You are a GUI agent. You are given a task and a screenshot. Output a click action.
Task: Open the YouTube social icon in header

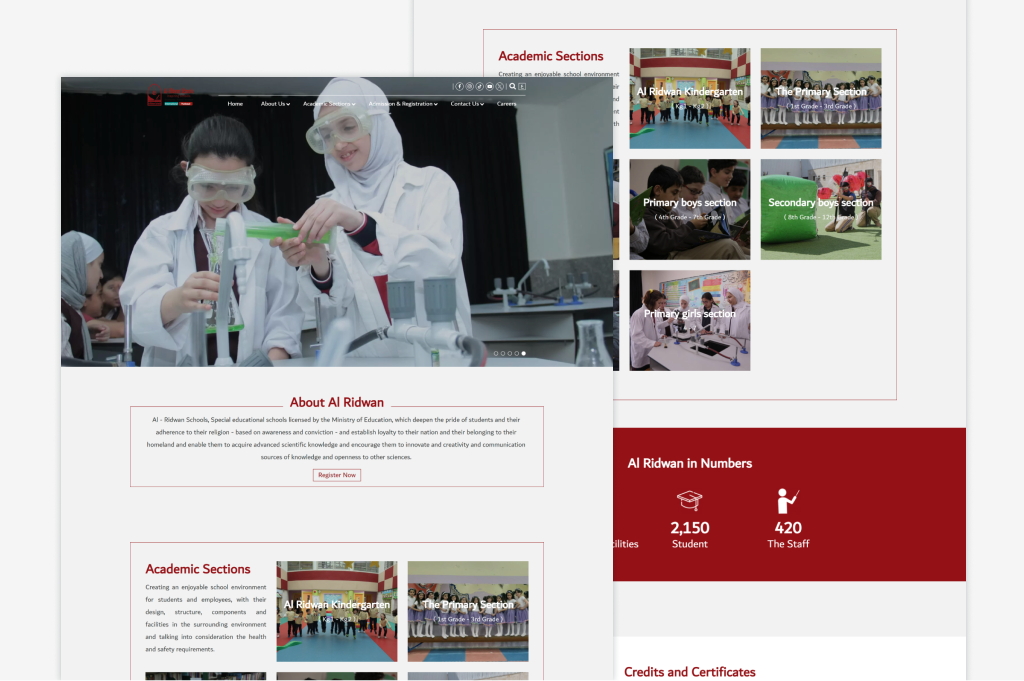(x=490, y=86)
